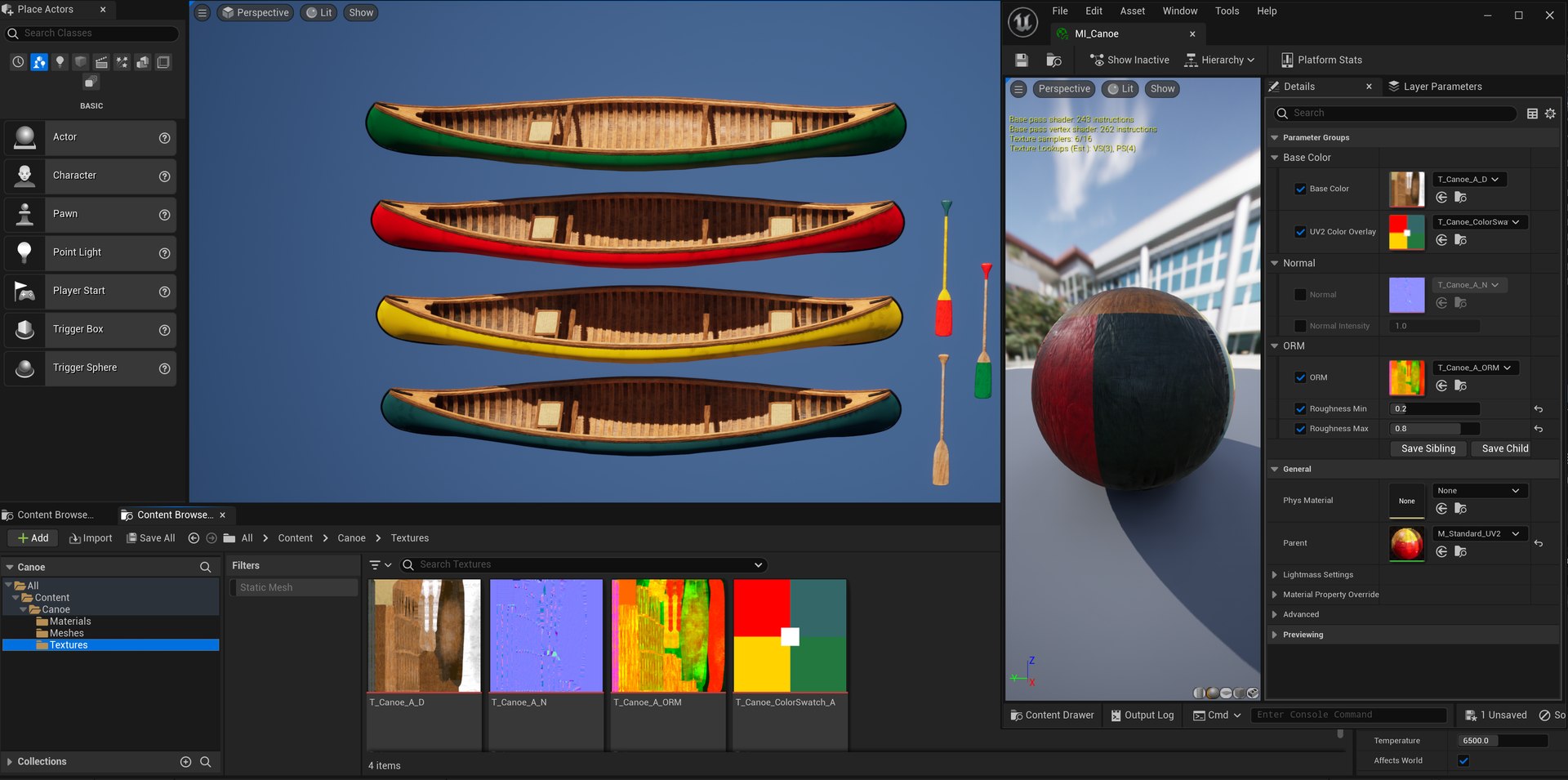Select the All Classes category icon
This screenshot has height=780, width=1568.
tap(91, 82)
